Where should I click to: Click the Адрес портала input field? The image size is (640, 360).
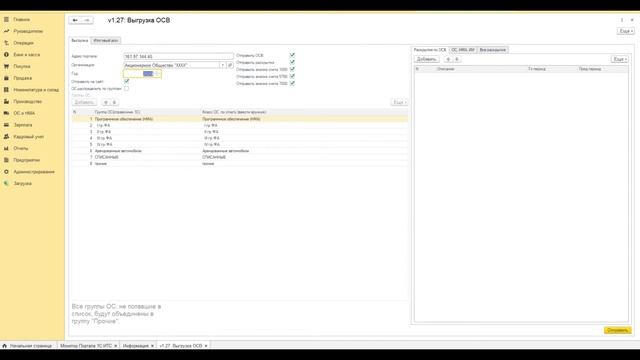pos(178,56)
